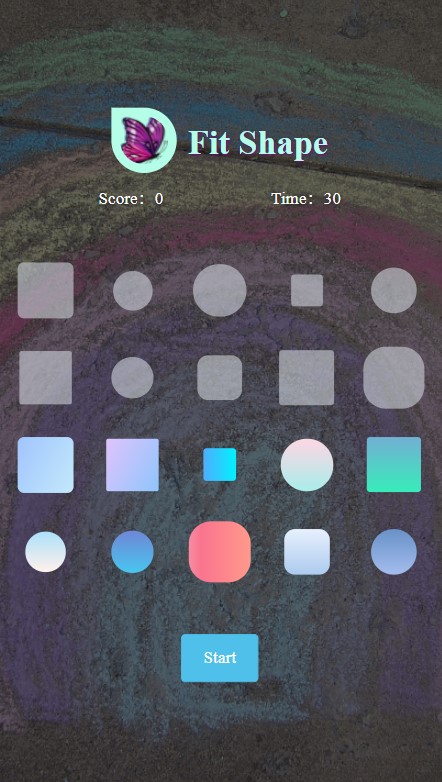Click the Time countdown label

tap(306, 198)
